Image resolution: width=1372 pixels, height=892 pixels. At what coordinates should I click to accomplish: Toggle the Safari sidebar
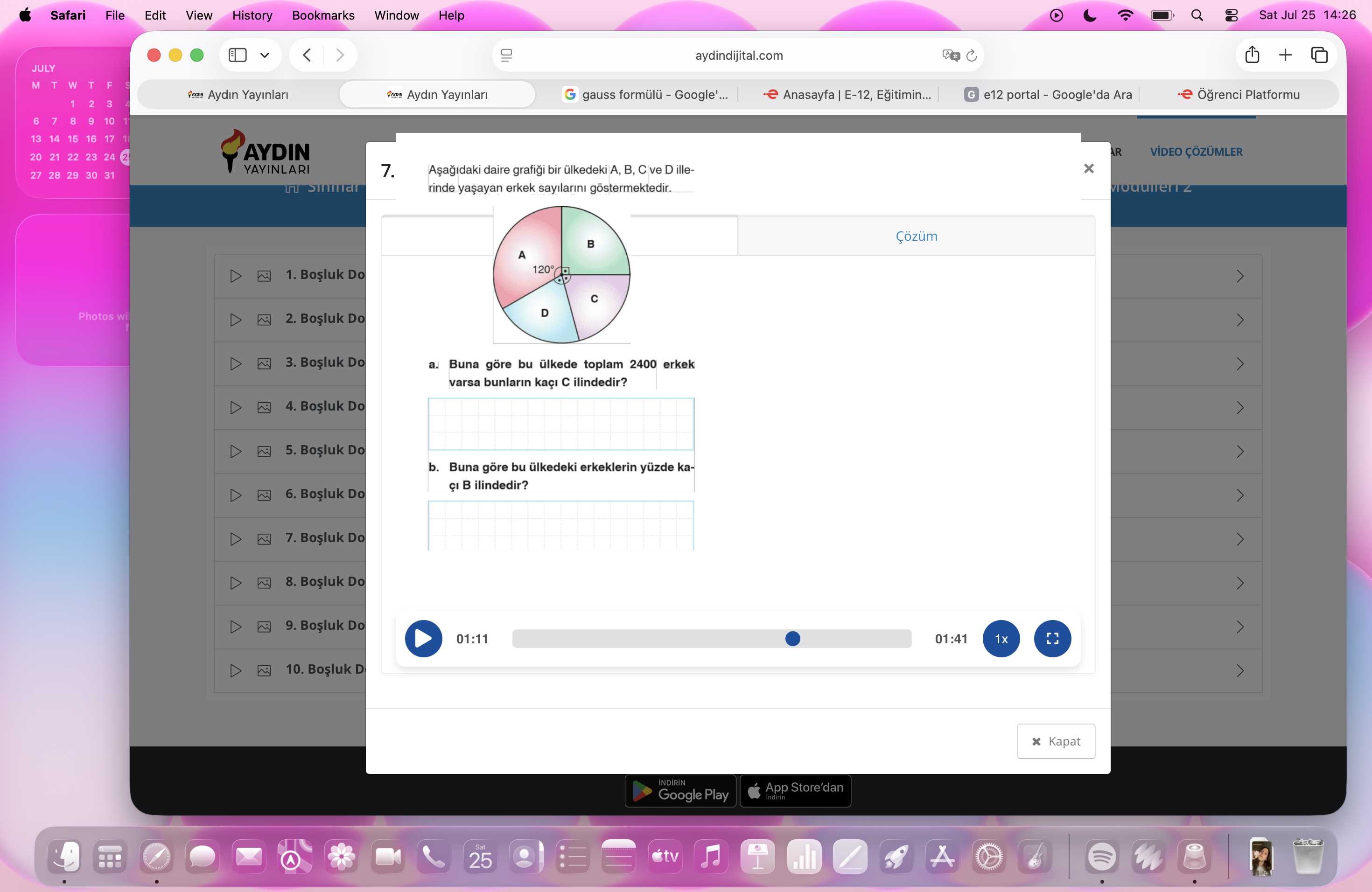coord(238,56)
